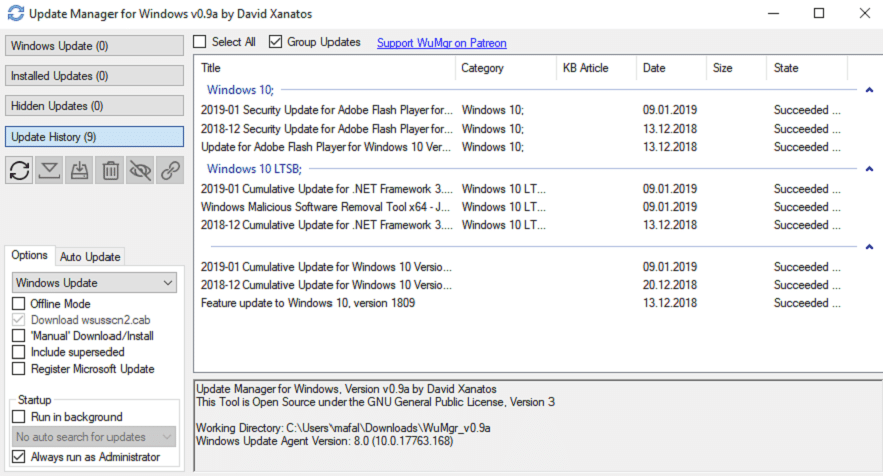The image size is (883, 476).
Task: Sort by KB Article column header
Action: (596, 68)
